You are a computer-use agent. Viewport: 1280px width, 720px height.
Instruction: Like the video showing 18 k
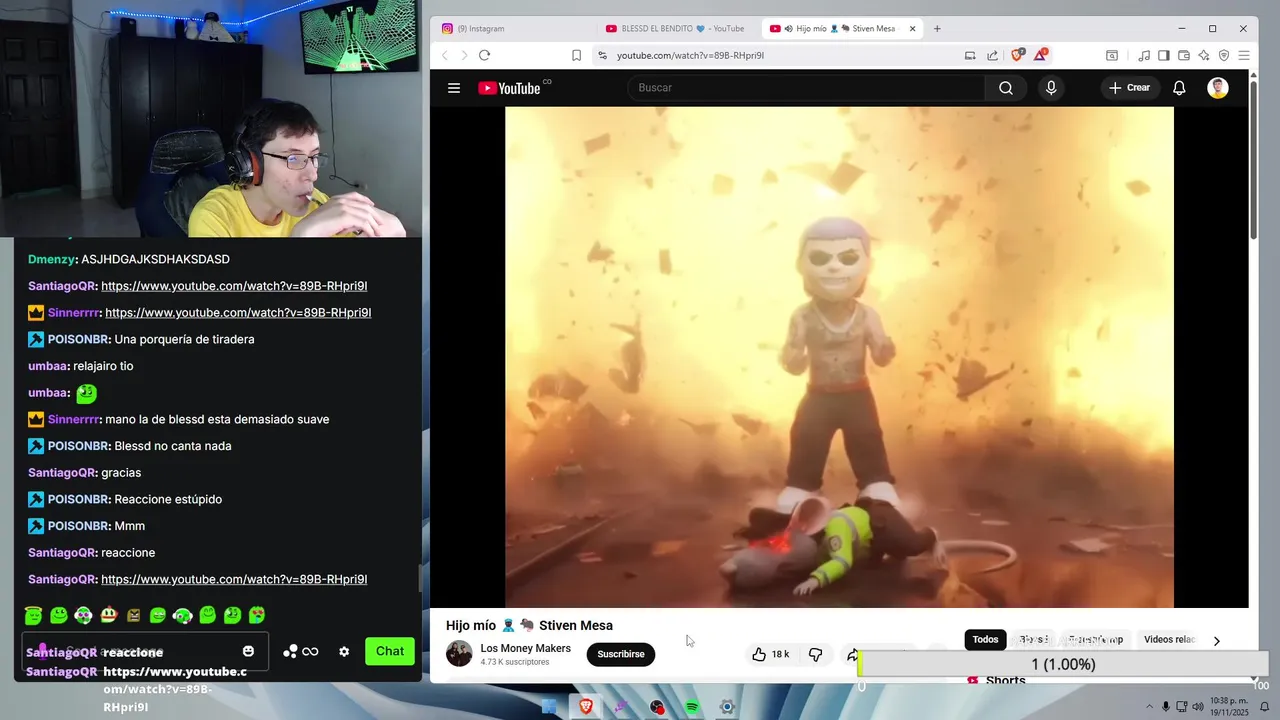(770, 654)
